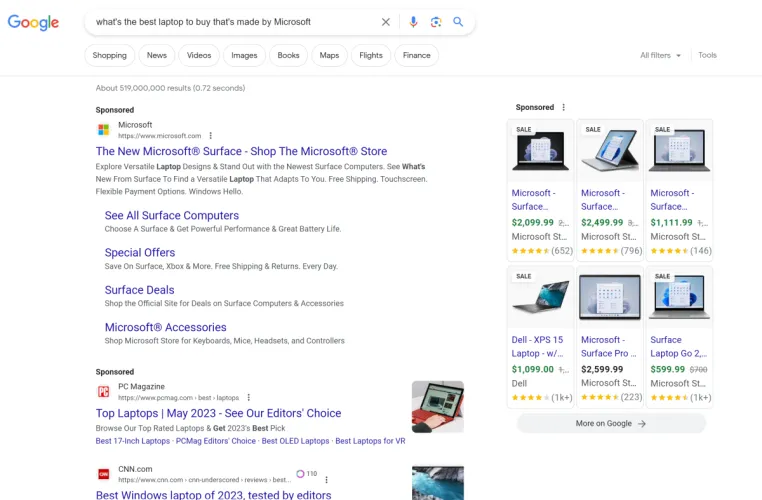The height and width of the screenshot is (500, 762).
Task: Open sponsored shopping panel options menu
Action: point(563,107)
